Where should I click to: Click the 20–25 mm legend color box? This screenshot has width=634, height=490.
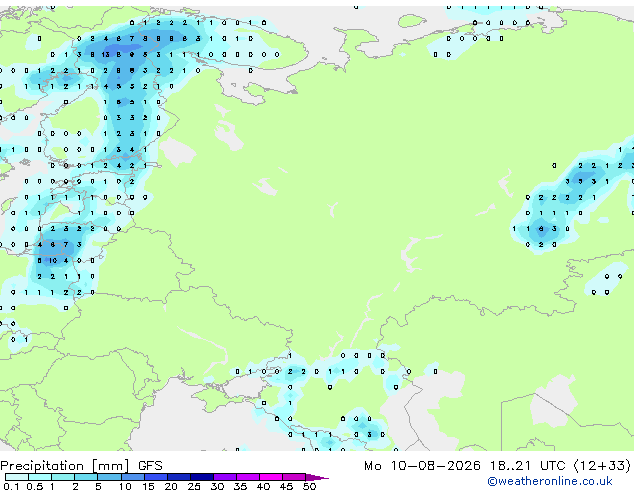[179, 477]
